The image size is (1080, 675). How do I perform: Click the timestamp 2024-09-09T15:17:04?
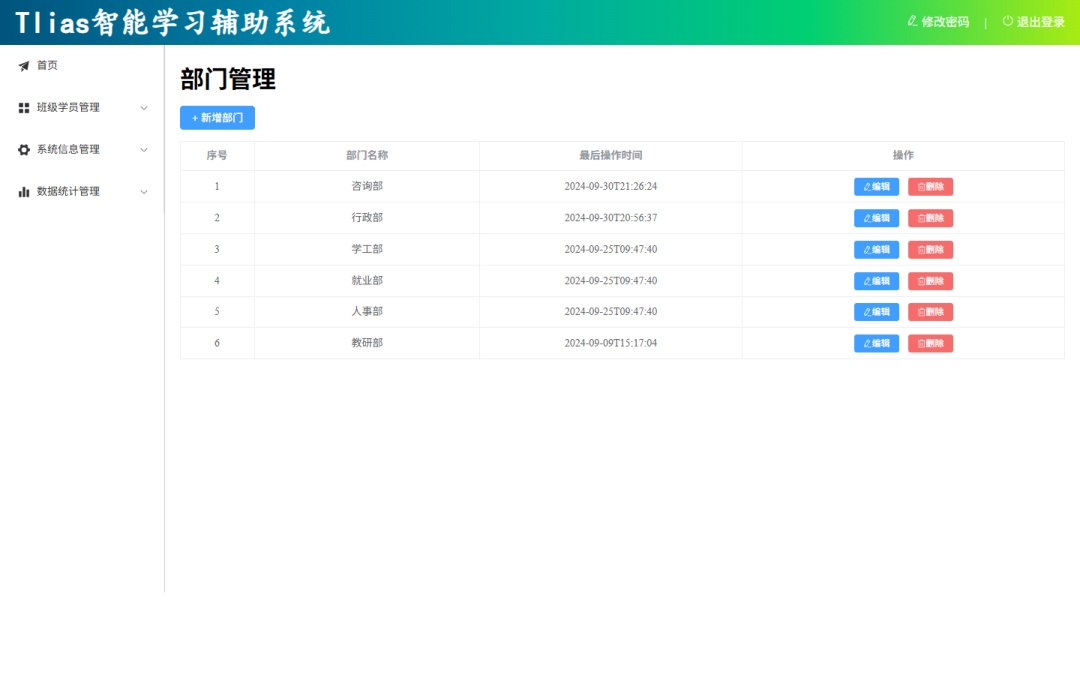[611, 343]
